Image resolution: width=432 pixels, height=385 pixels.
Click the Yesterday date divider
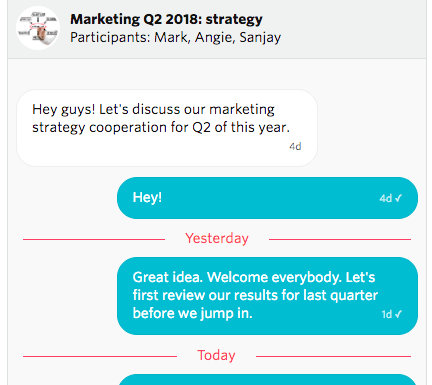(x=217, y=239)
